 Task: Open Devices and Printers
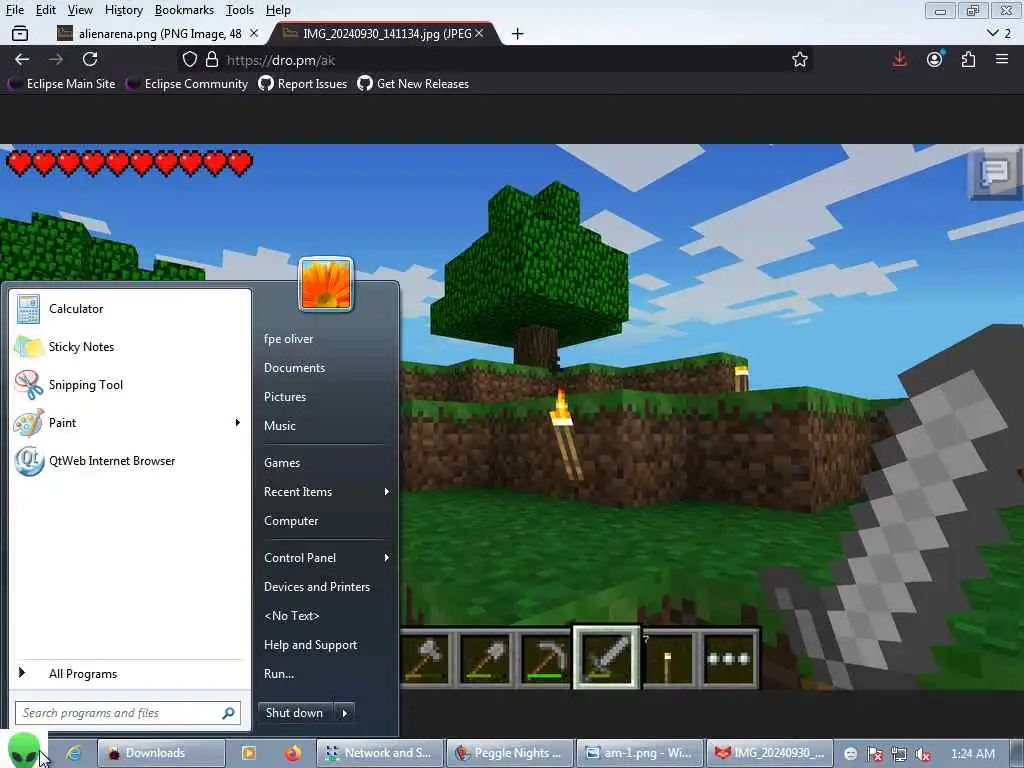coord(317,586)
